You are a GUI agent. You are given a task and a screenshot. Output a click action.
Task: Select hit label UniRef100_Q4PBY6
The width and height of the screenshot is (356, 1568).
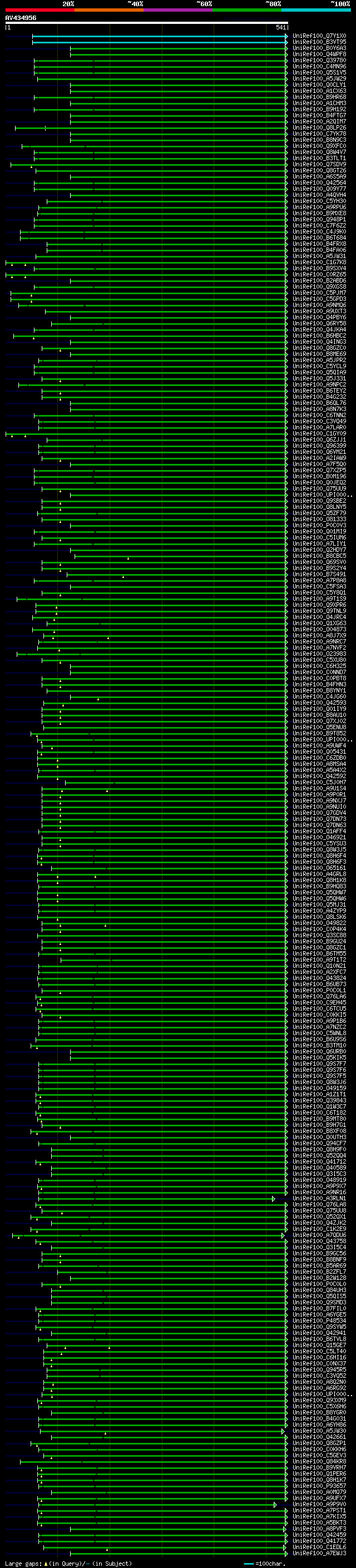coord(319,317)
